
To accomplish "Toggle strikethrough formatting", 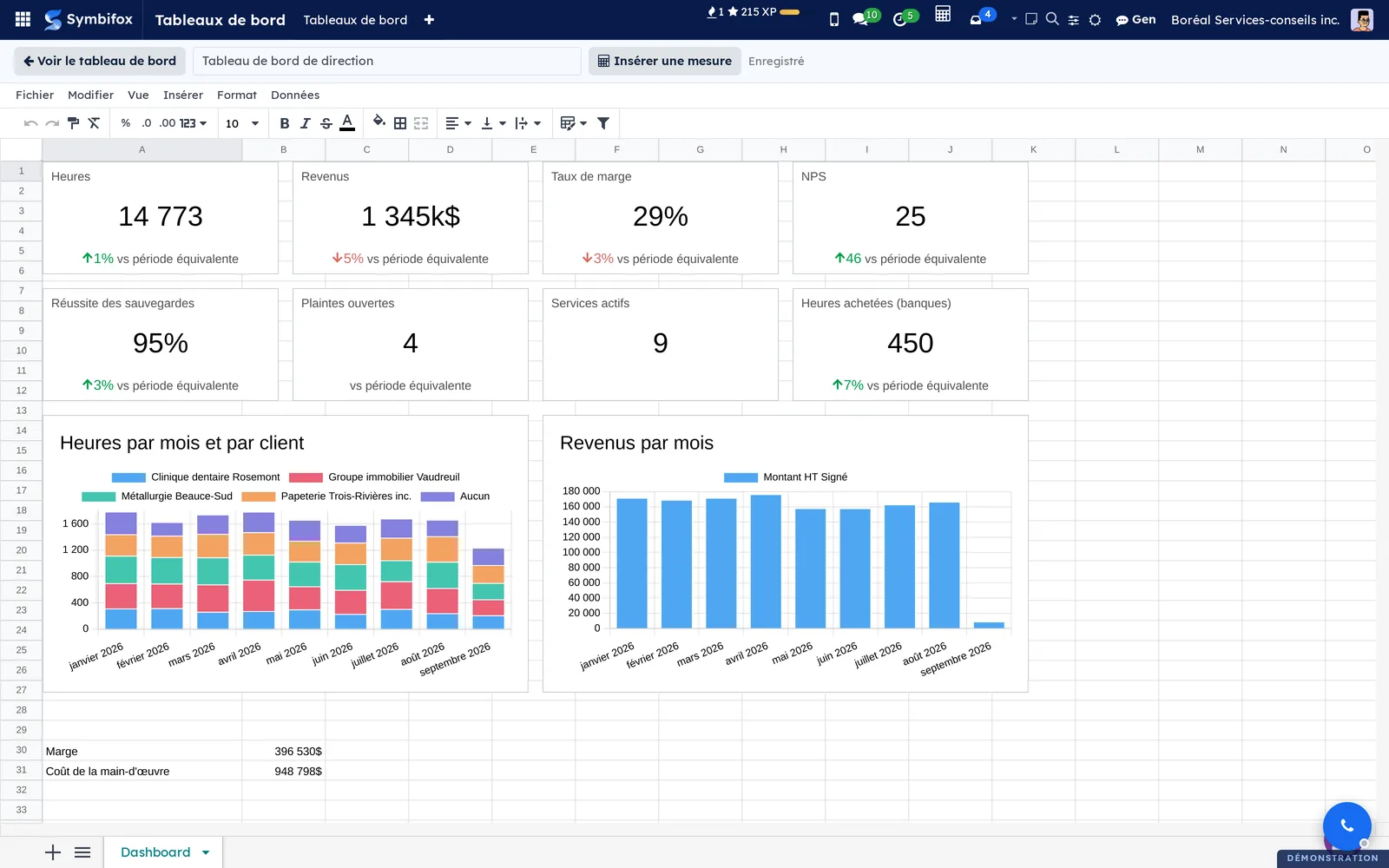I will click(x=326, y=123).
